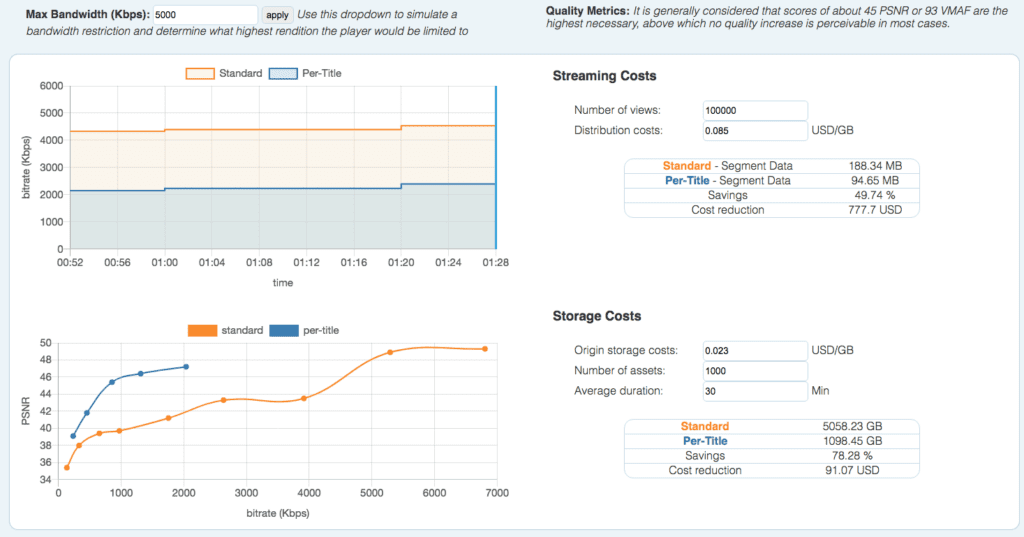Select the '49.74 %' streaming savings value

tap(874, 195)
